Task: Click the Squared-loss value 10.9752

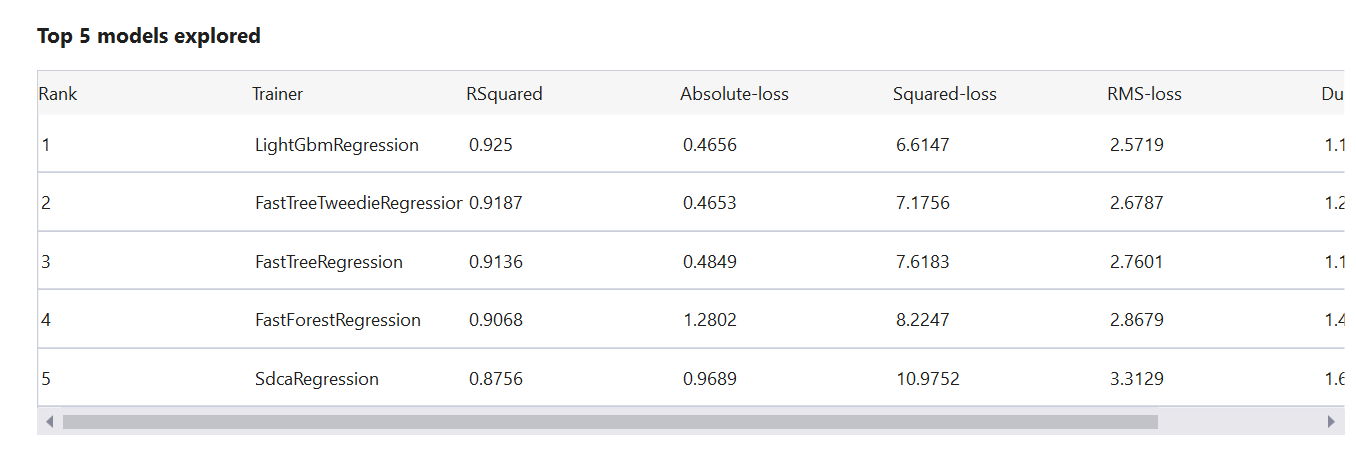Action: (x=928, y=379)
